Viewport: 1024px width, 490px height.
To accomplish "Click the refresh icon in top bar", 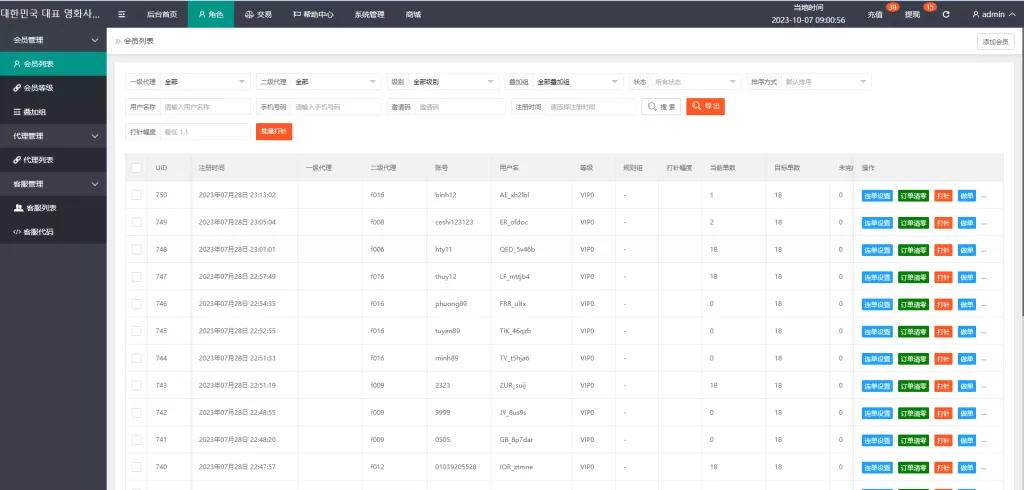I will (x=946, y=15).
